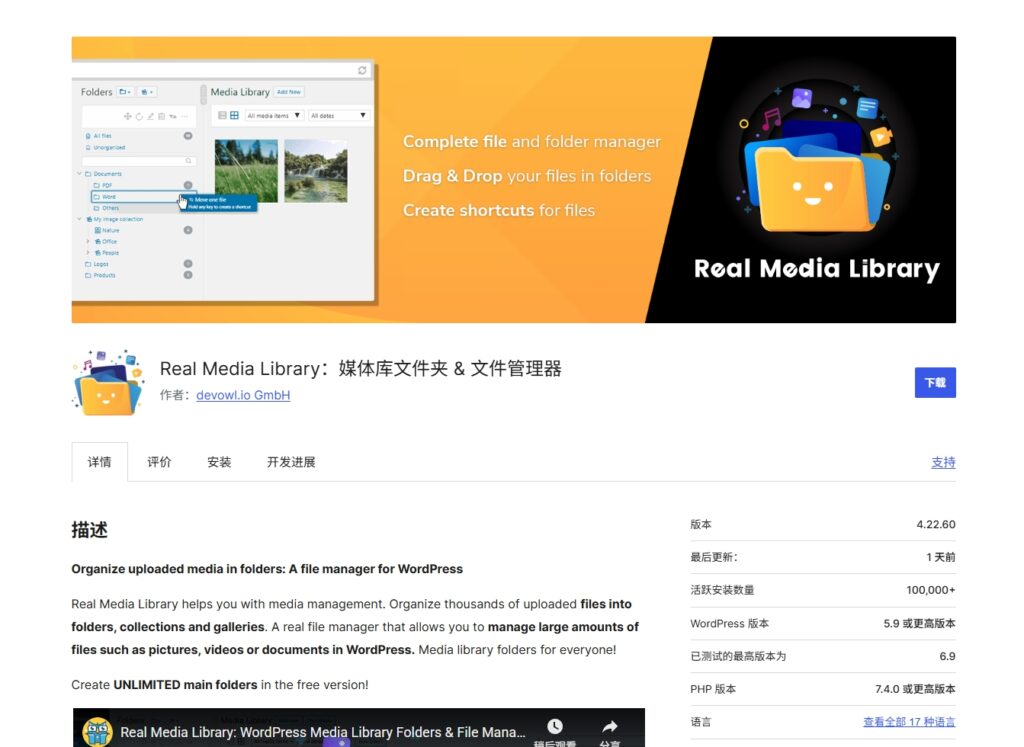Click the blue 下载 download button

(934, 382)
